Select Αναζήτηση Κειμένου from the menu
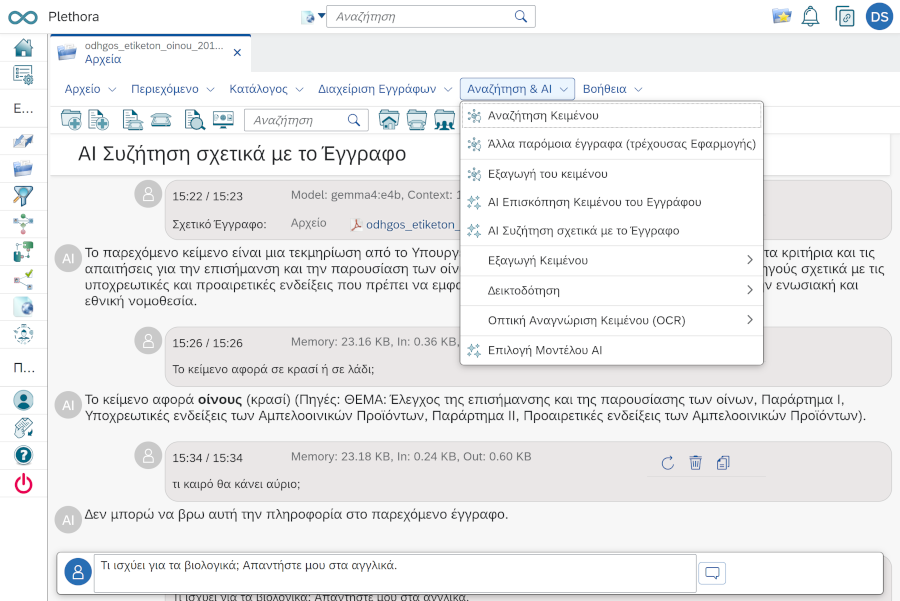 (612, 116)
